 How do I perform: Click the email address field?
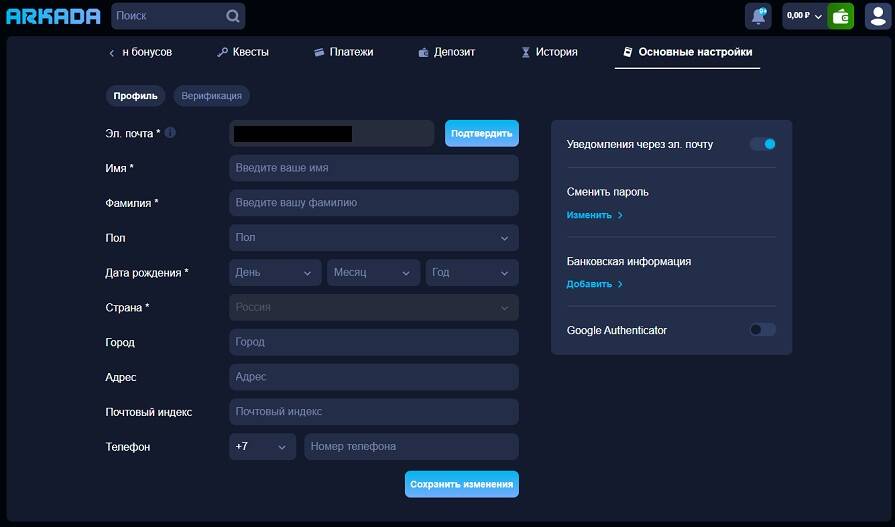pyautogui.click(x=332, y=133)
